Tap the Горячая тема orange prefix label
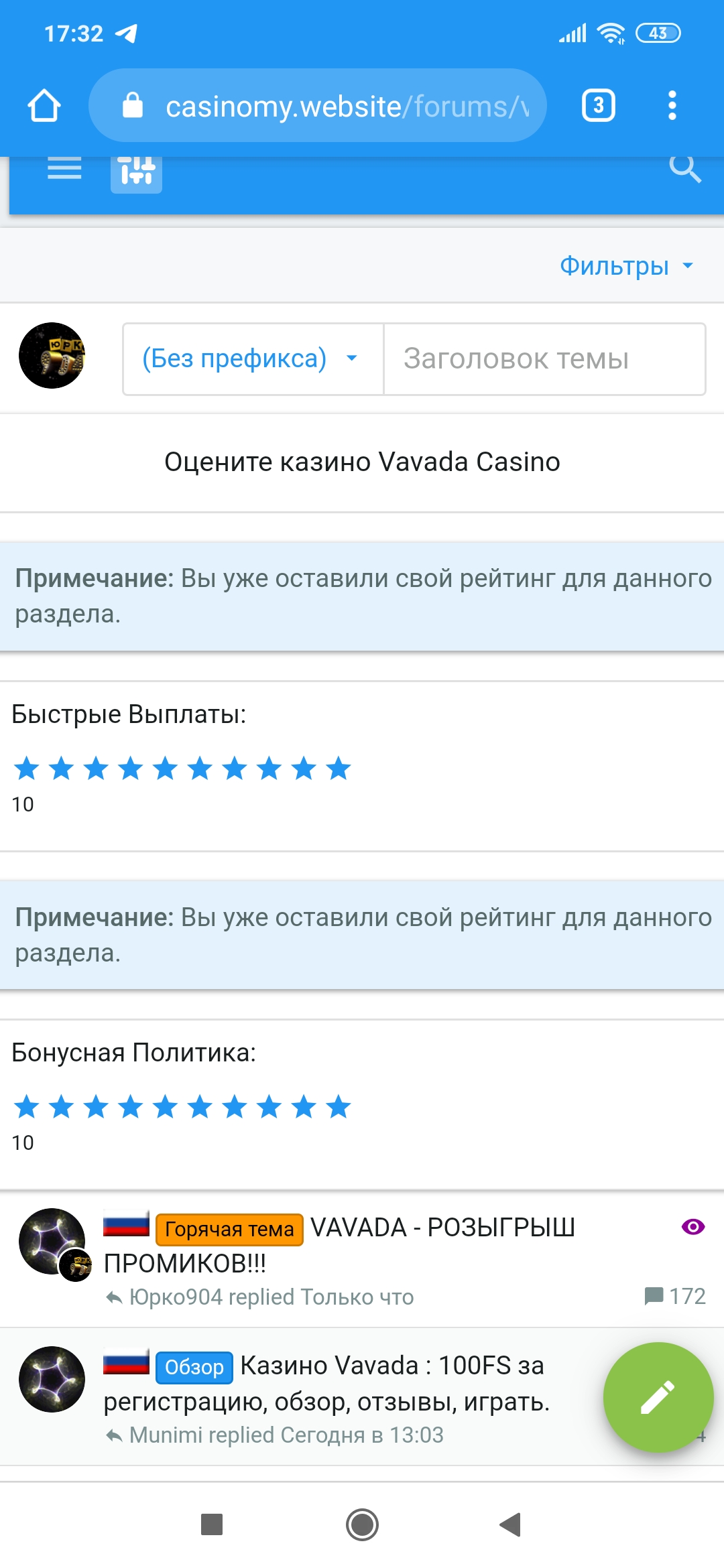Viewport: 724px width, 1568px height. (229, 1230)
